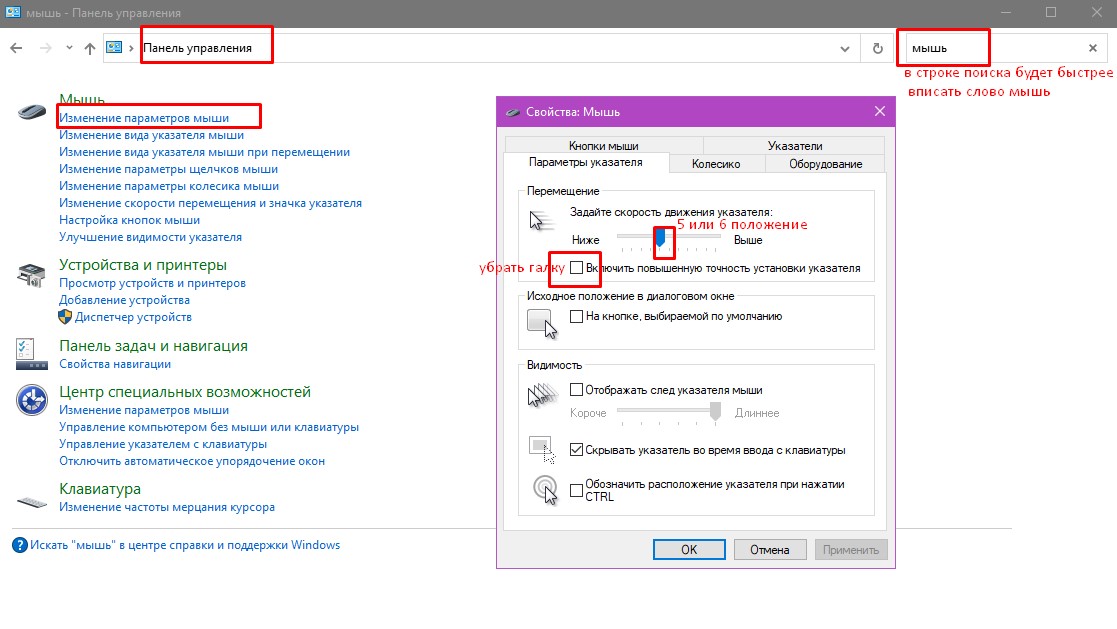Expand the address bar history dropdown
Screen dimensions: 1117x629
coord(845,48)
